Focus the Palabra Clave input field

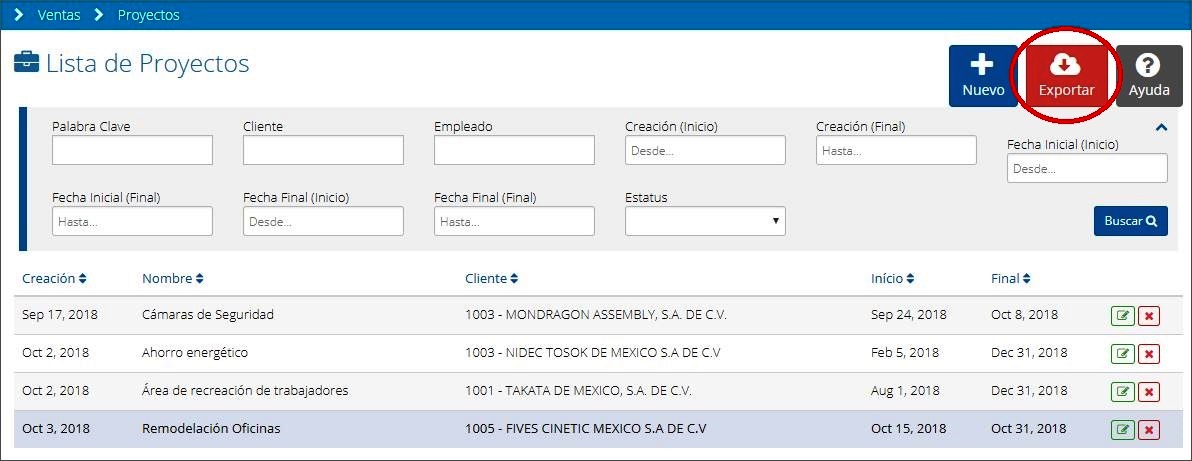[x=132, y=150]
